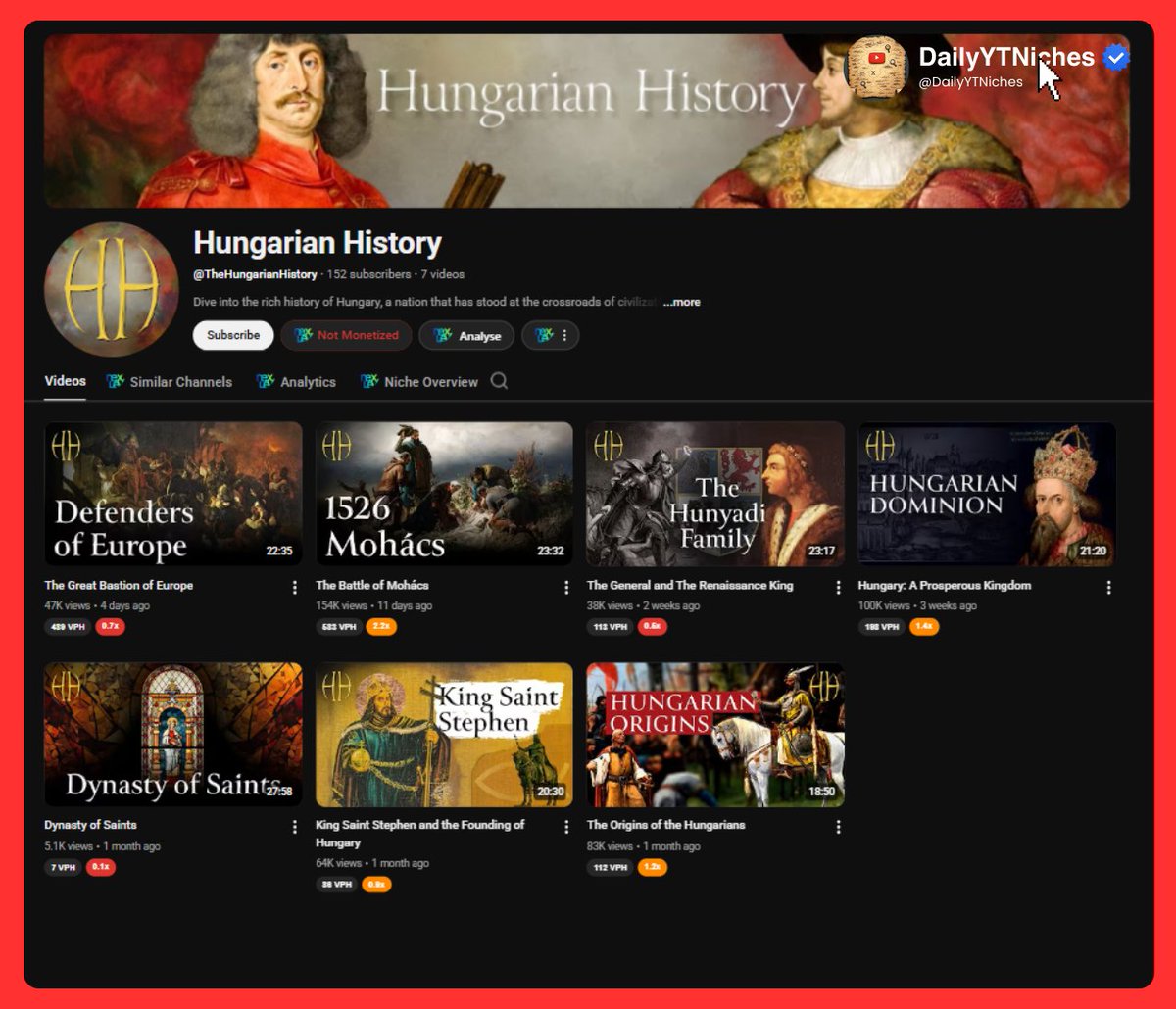Screen dimensions: 1176x1009
Task: Click the orange 0.8x outlier badge
Action: tap(376, 885)
